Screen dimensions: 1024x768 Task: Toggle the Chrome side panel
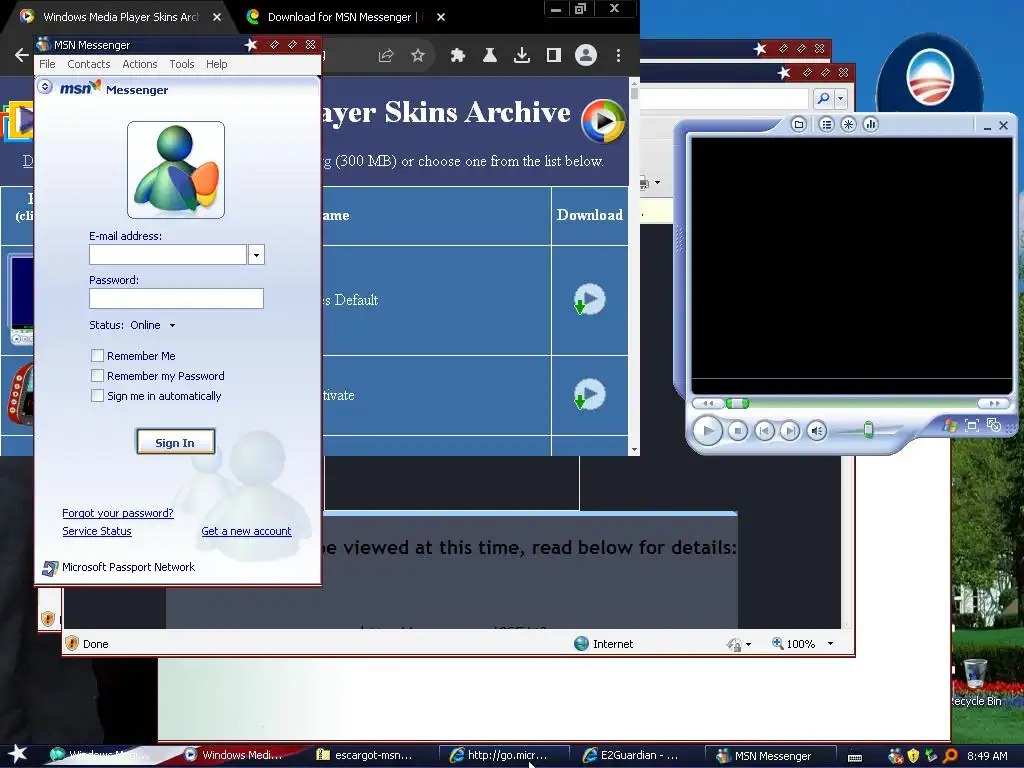tap(554, 56)
